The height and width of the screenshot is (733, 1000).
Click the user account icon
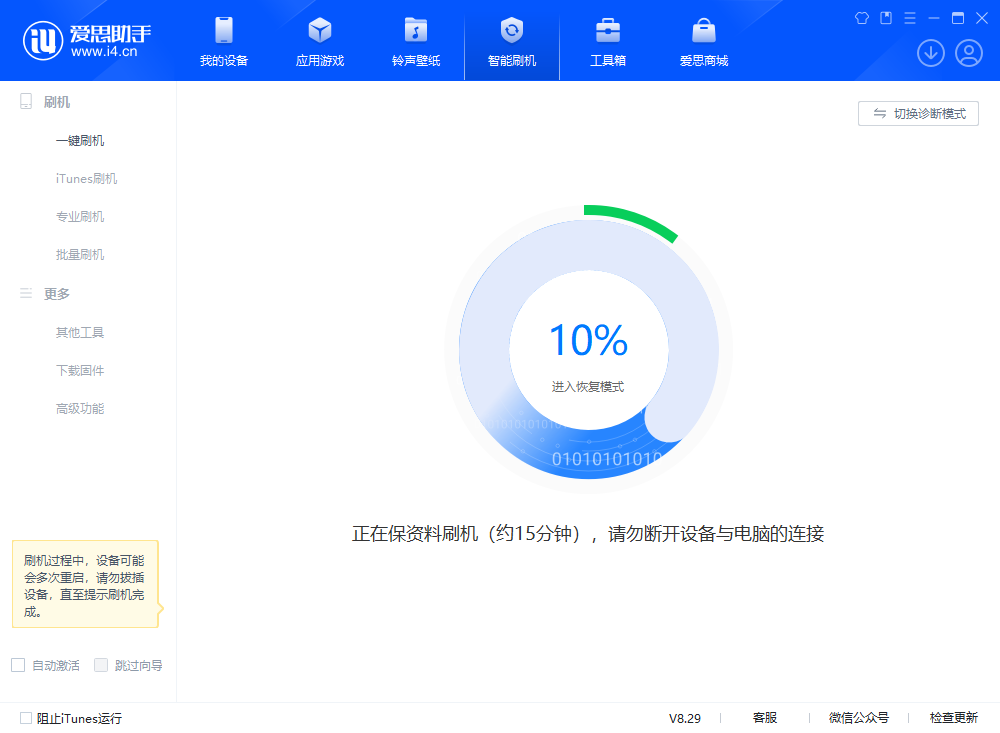968,53
